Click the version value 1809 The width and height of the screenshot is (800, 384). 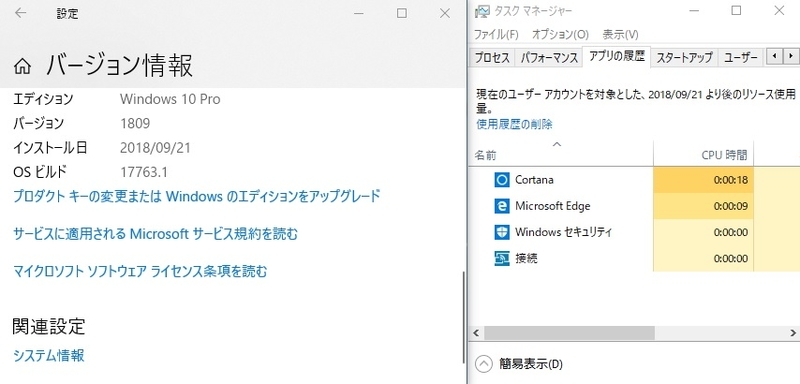[x=135, y=123]
